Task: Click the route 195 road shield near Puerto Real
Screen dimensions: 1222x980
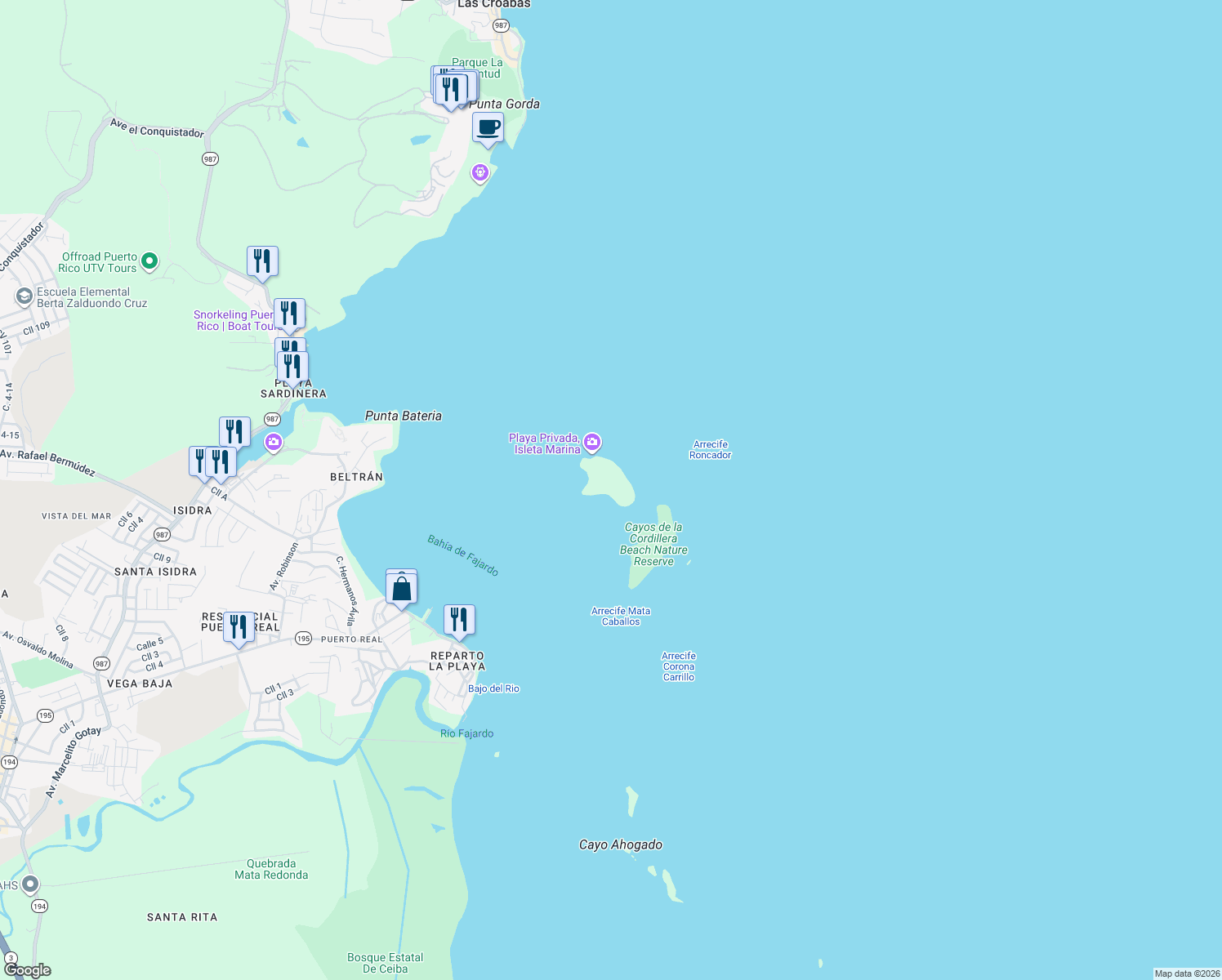Action: tap(303, 639)
